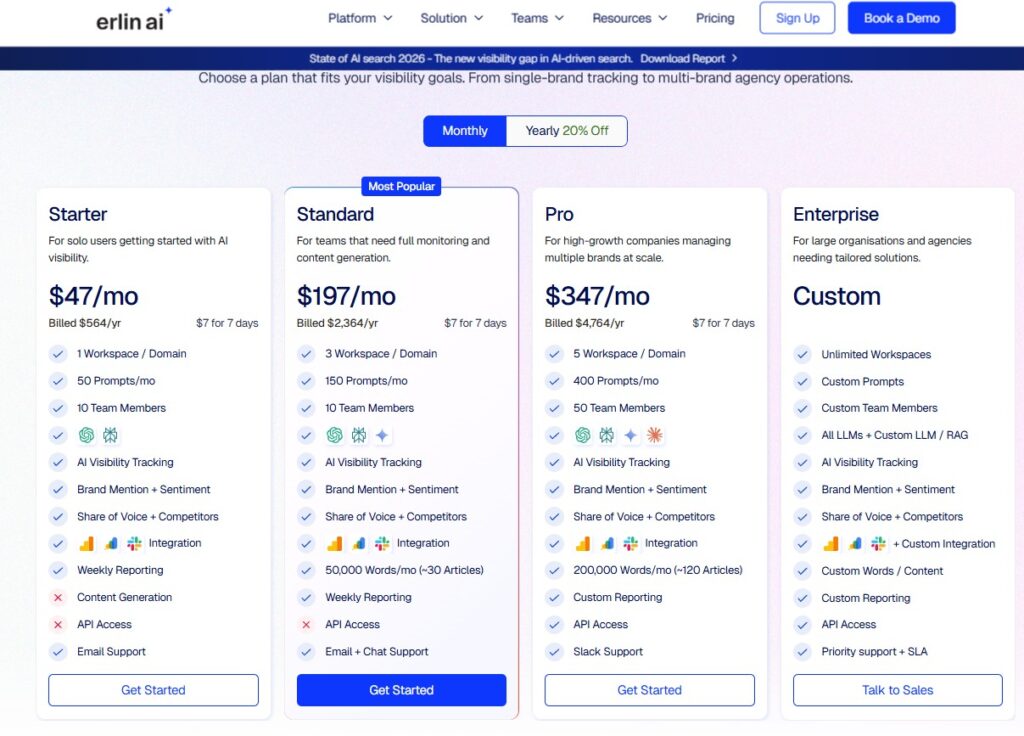Open Download Report banner link
This screenshot has height=736, width=1024.
(x=688, y=59)
